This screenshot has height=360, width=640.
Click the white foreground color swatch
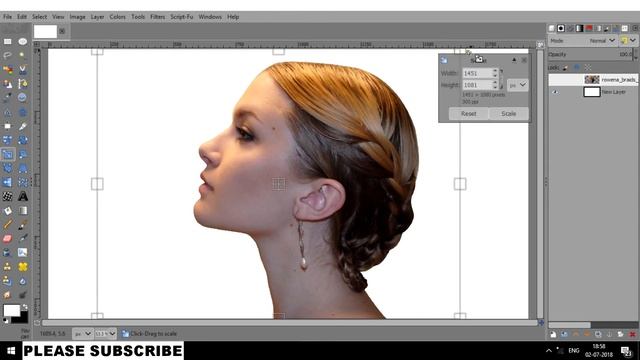click(11, 311)
